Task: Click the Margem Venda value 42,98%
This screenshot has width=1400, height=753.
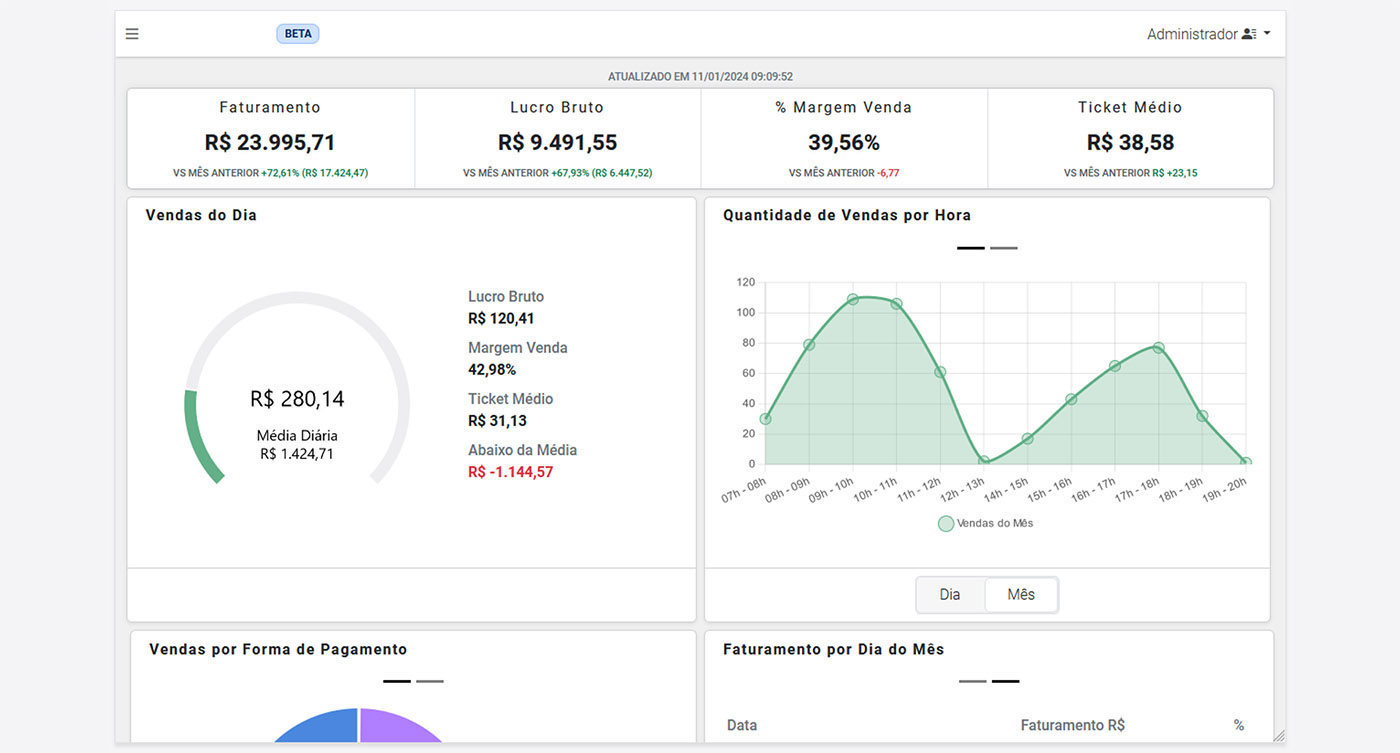Action: click(492, 370)
